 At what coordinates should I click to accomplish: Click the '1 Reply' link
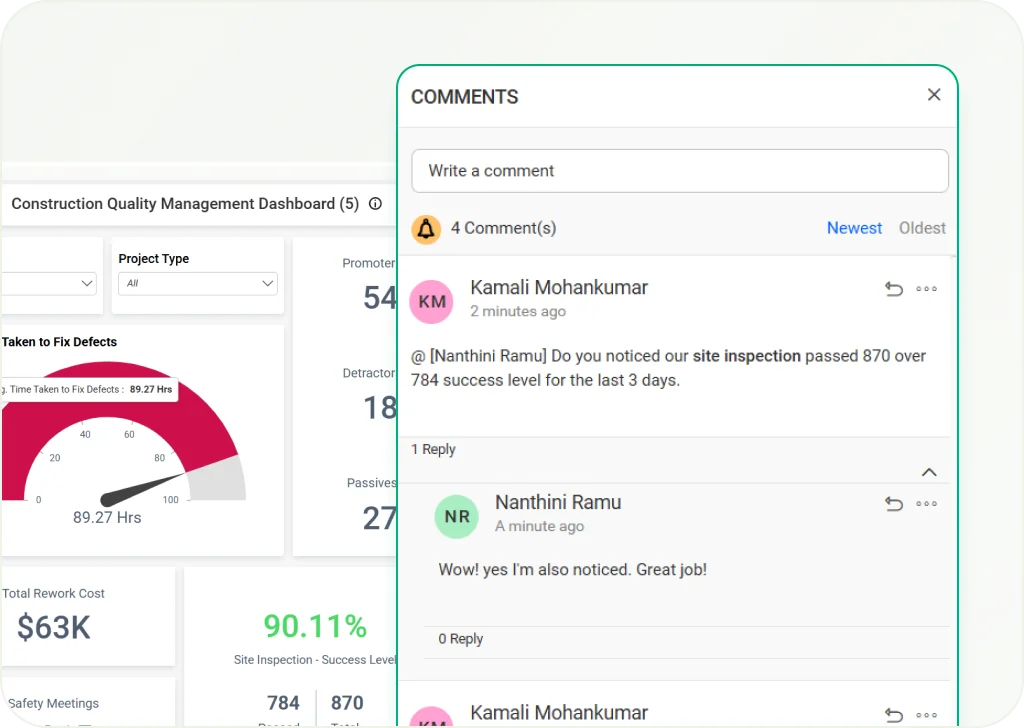tap(433, 449)
